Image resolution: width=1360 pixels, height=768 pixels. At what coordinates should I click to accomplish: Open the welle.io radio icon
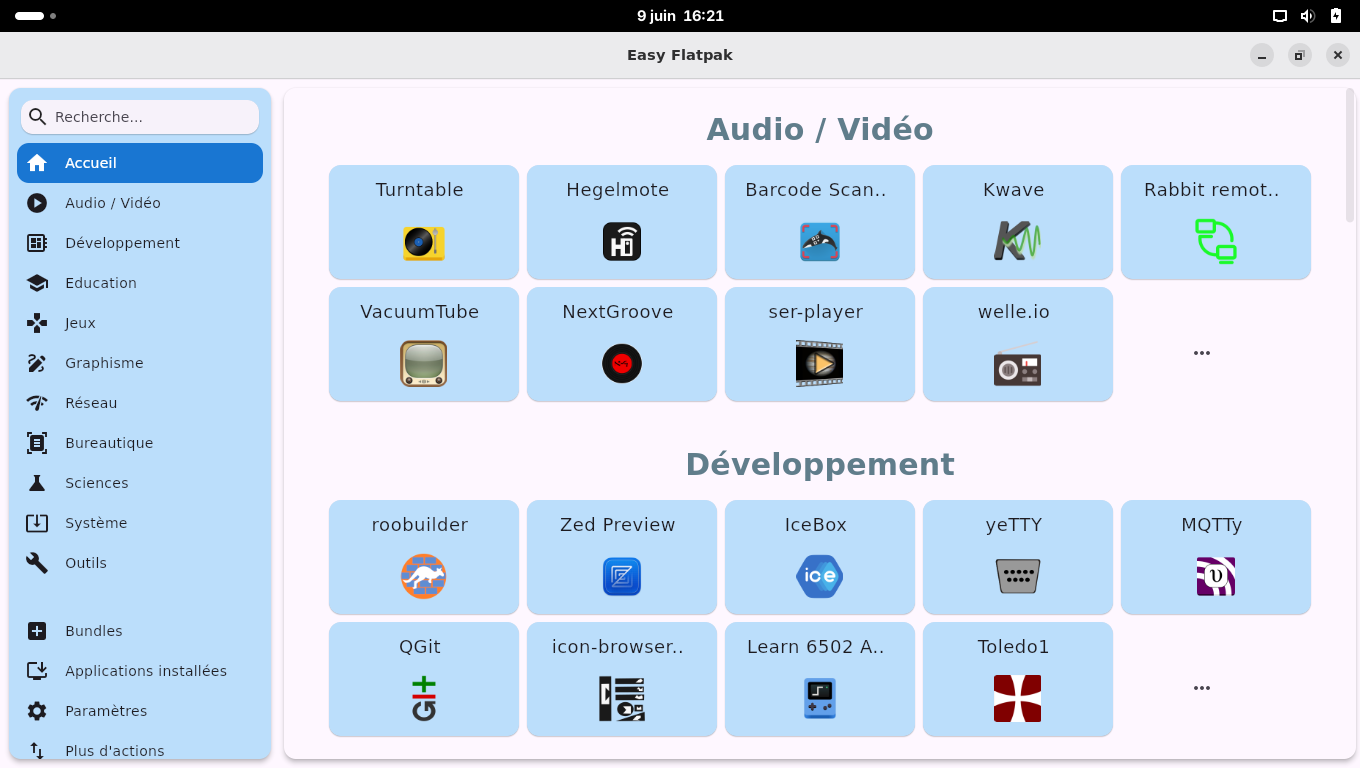(x=1018, y=364)
